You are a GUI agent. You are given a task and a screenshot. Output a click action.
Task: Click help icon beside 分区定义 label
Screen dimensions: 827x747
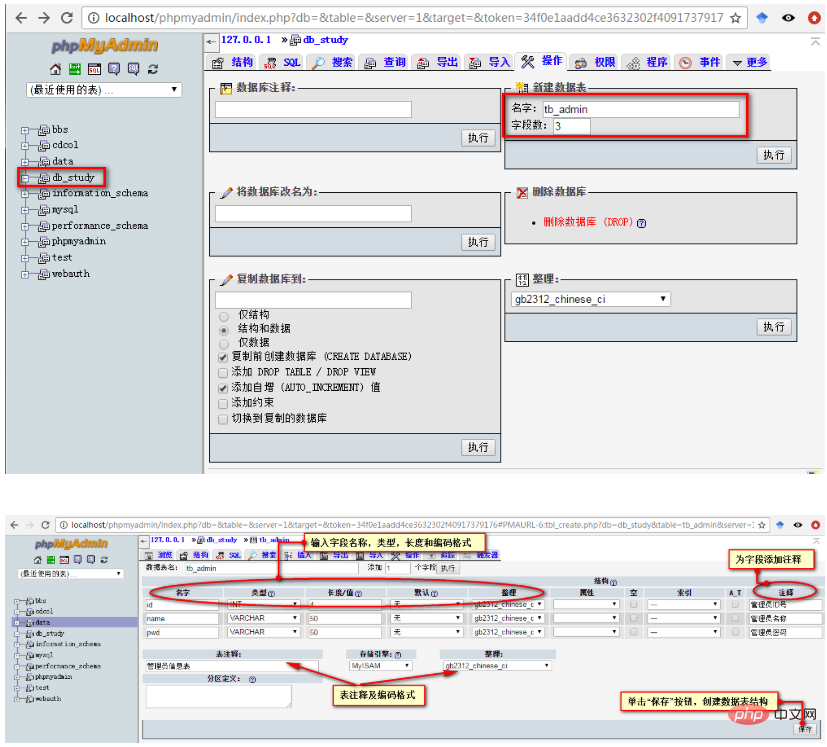point(253,679)
